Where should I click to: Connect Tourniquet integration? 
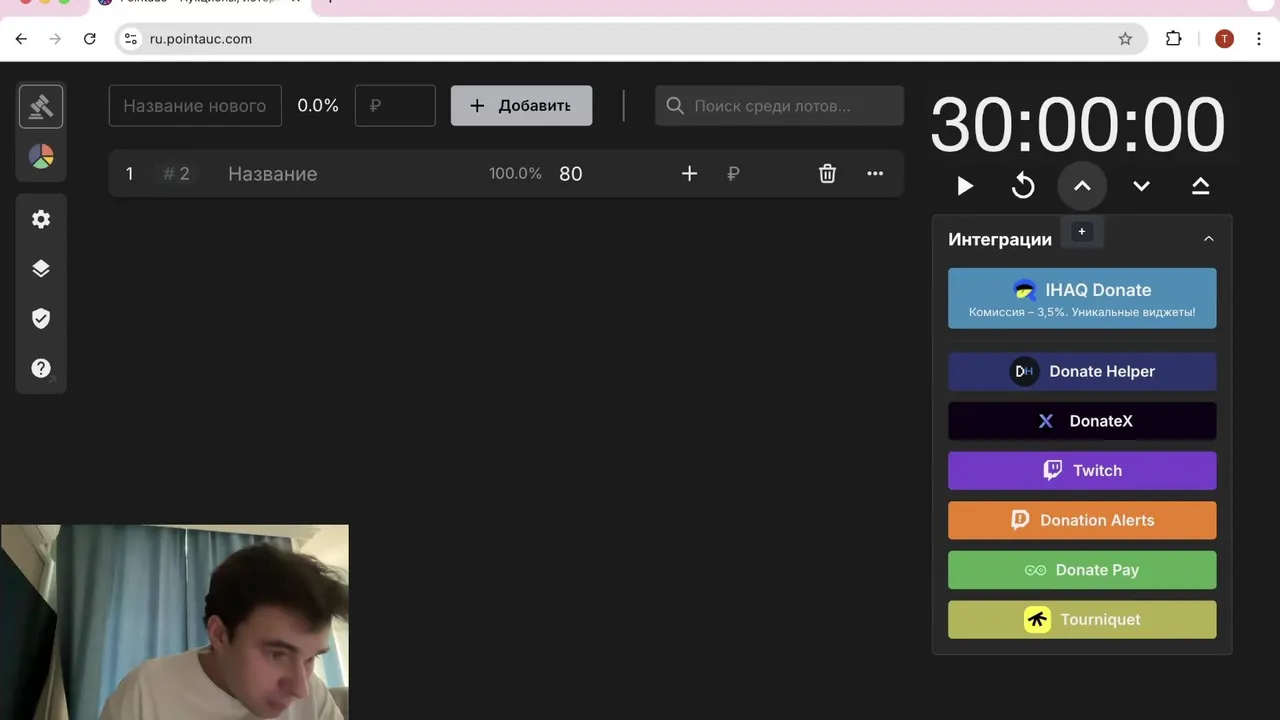click(1082, 619)
